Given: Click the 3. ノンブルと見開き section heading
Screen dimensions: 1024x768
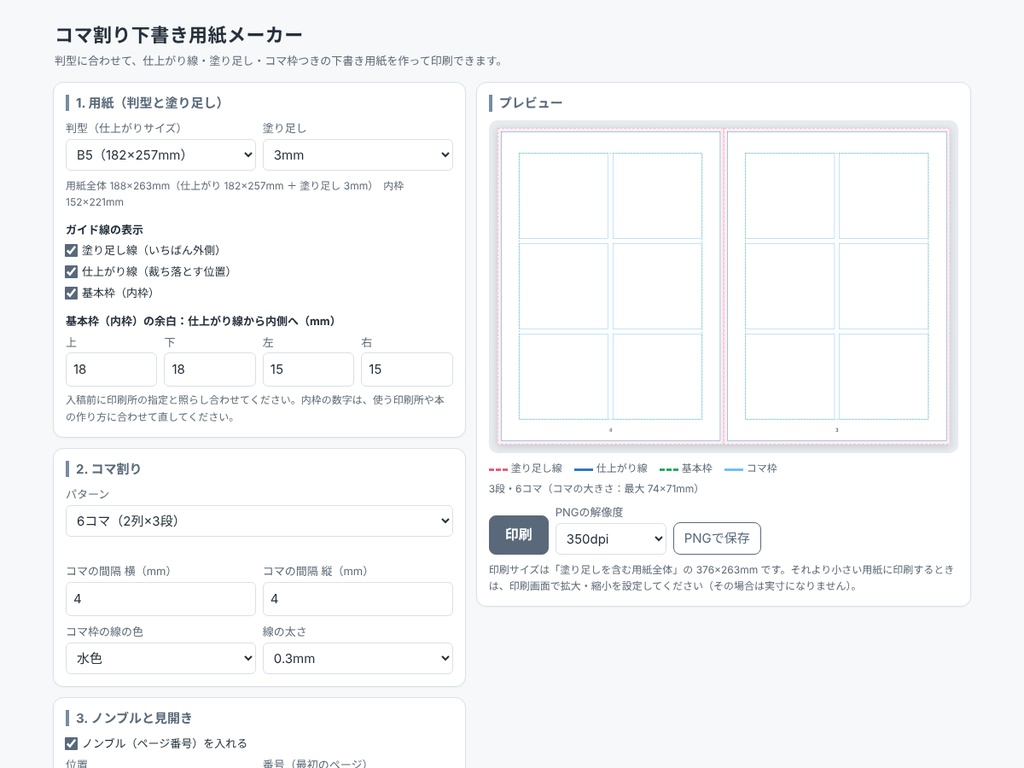Looking at the screenshot, I should (134, 718).
